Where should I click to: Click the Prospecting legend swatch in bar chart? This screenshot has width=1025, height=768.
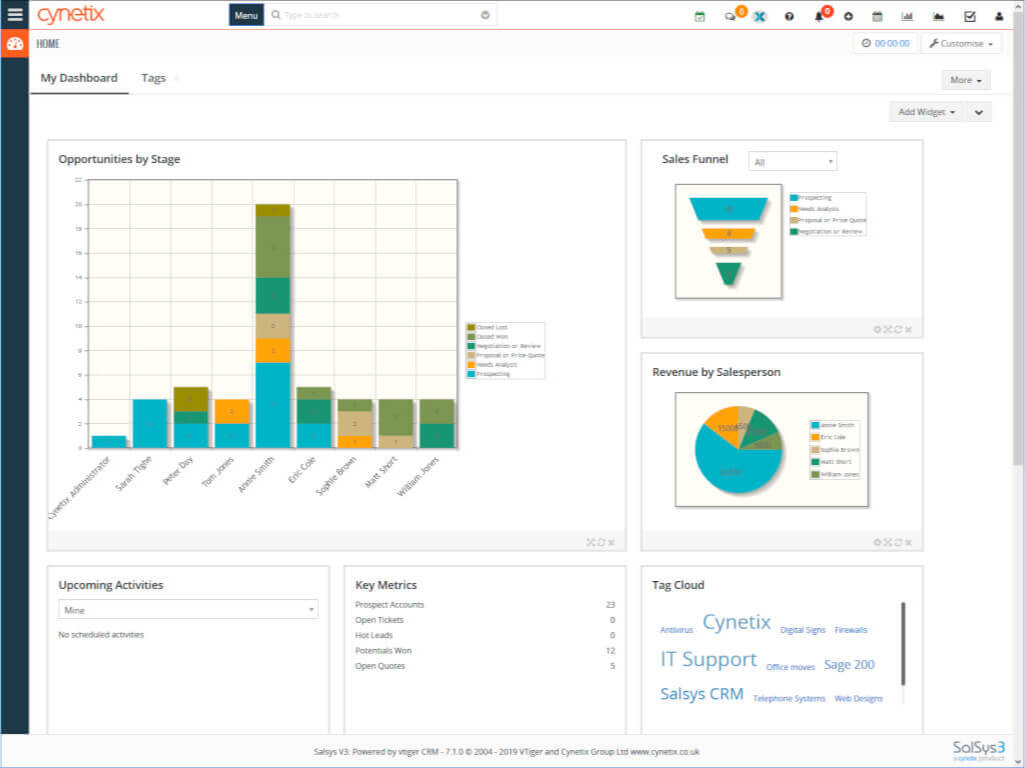click(x=471, y=374)
